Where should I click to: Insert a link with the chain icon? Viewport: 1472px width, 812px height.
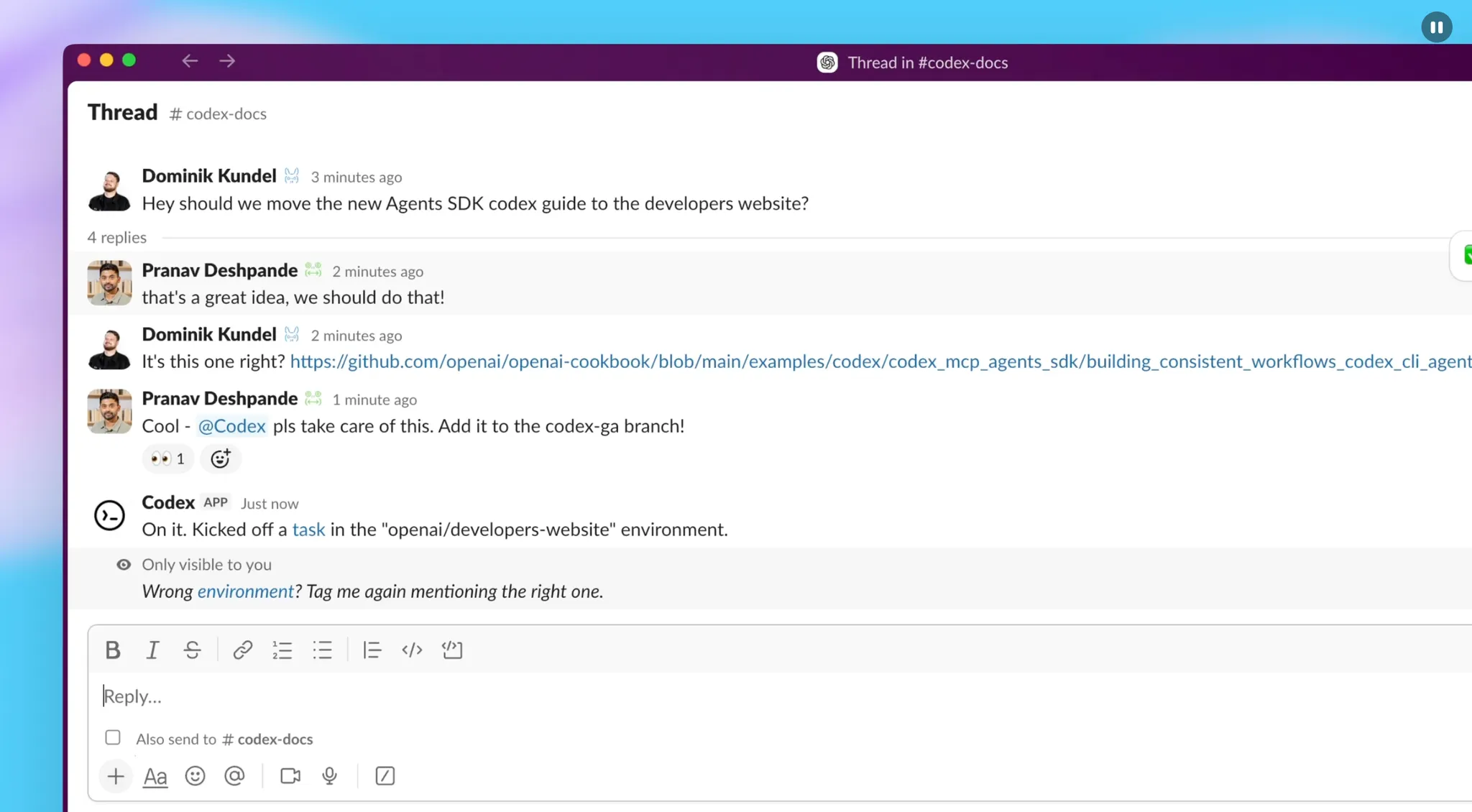pyautogui.click(x=242, y=650)
